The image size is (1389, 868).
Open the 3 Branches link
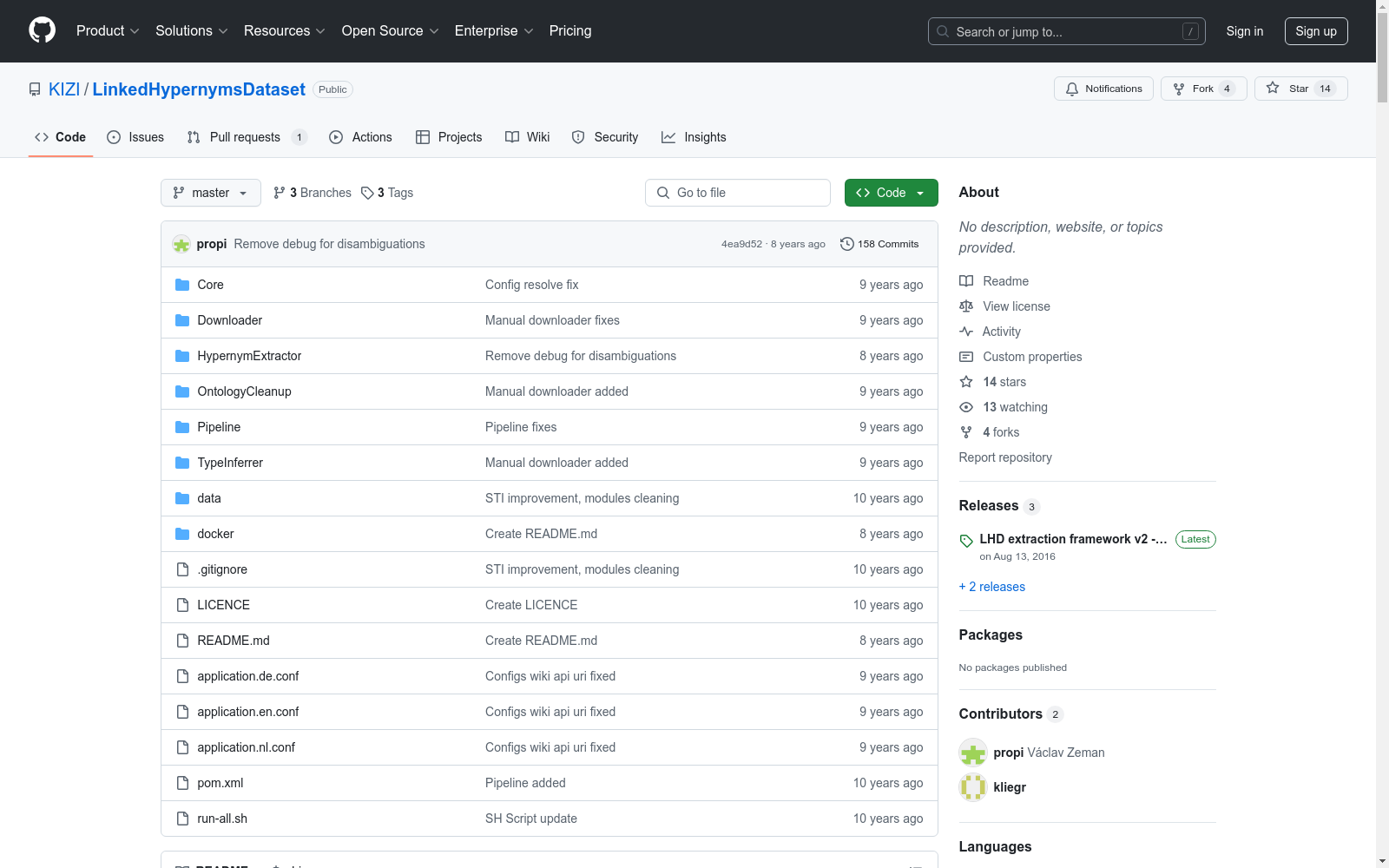click(313, 193)
